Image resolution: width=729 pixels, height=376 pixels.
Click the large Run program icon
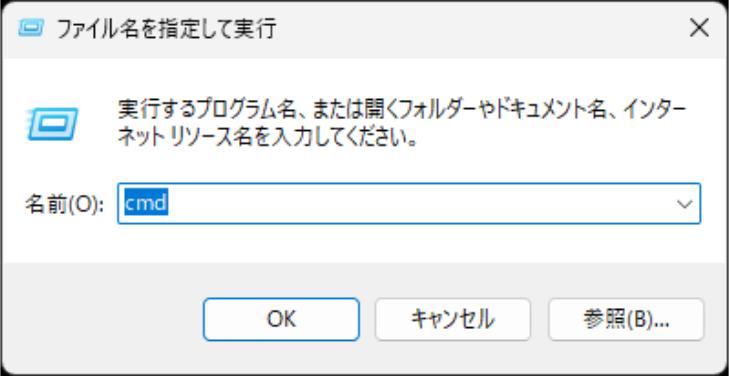point(53,123)
